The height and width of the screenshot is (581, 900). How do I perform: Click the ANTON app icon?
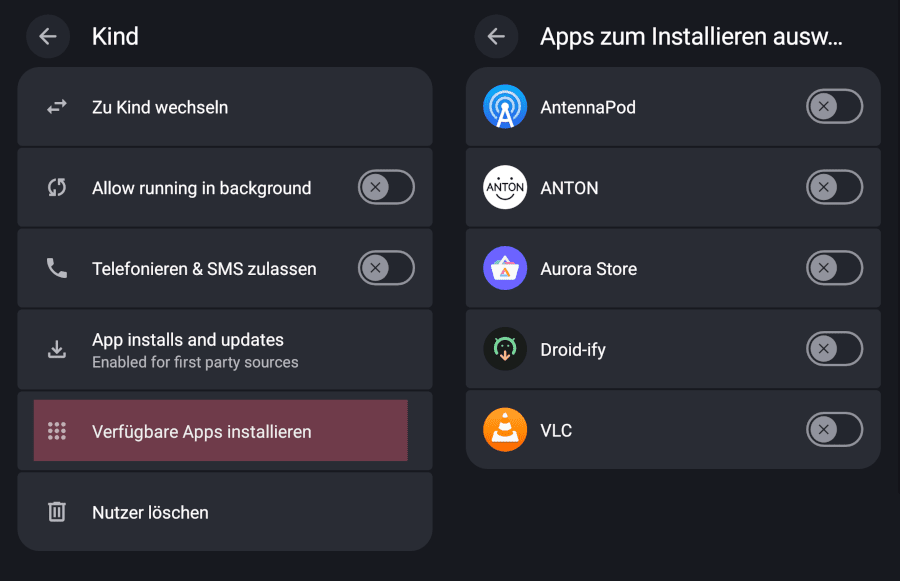[505, 188]
